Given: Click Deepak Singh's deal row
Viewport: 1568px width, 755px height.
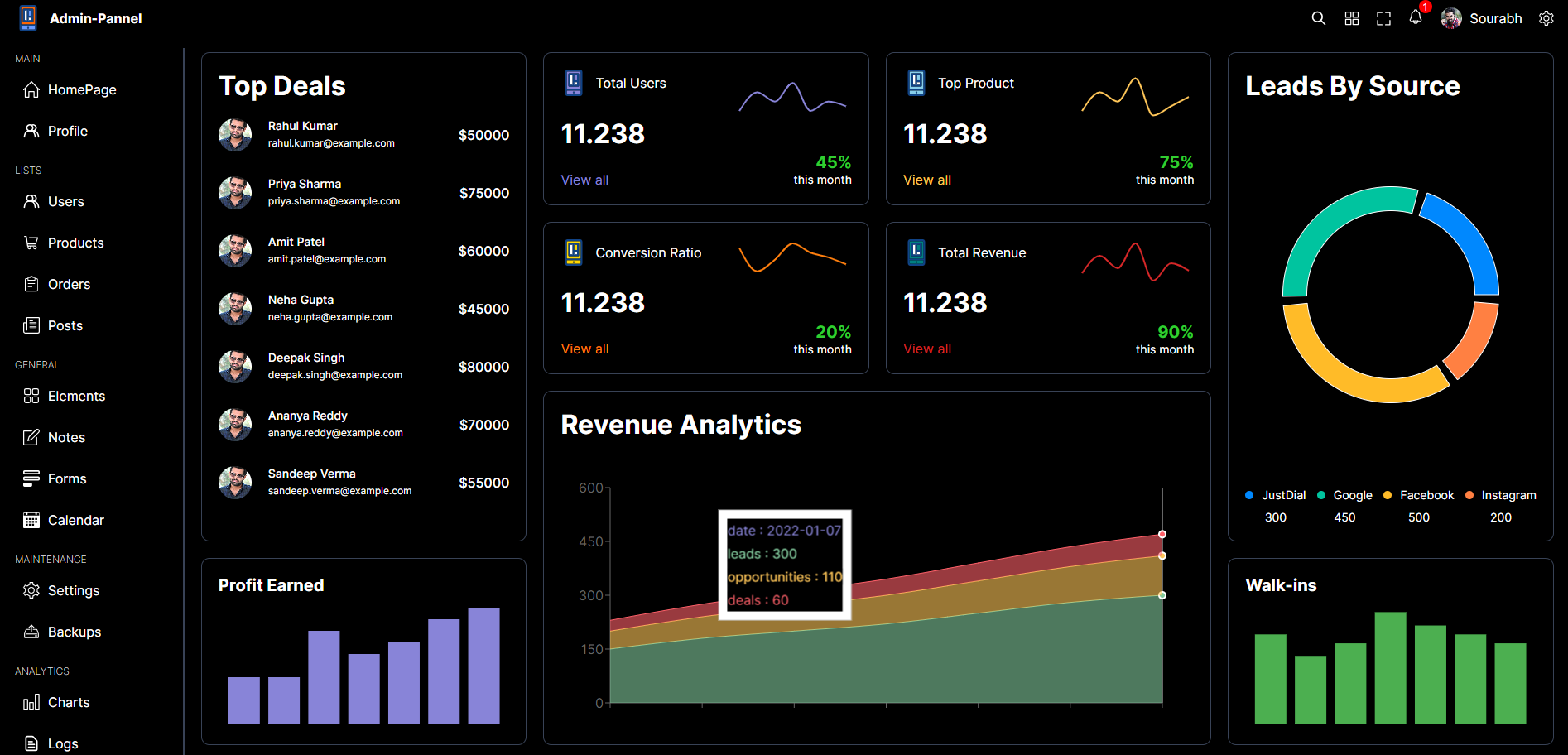Looking at the screenshot, I should tap(363, 366).
